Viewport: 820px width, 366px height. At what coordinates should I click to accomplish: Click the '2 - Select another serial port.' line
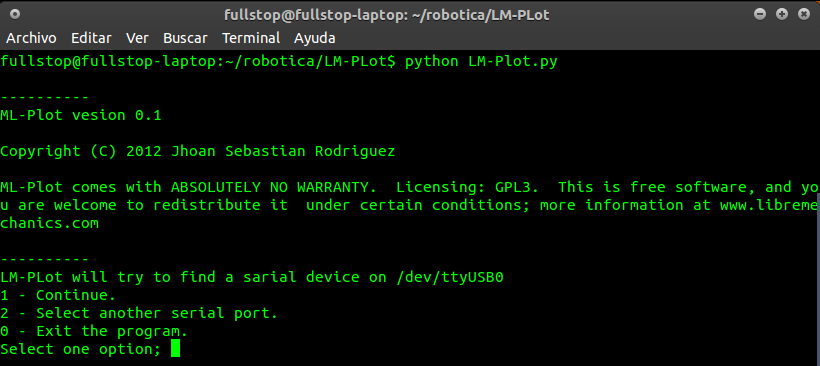pos(139,313)
